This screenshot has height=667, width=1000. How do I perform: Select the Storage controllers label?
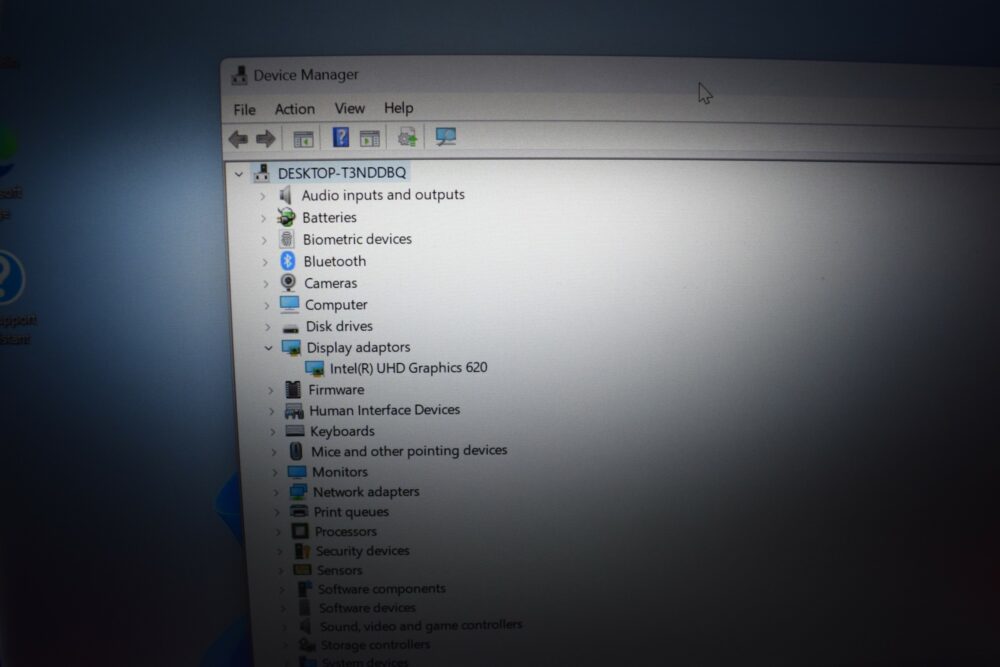pyautogui.click(x=375, y=645)
